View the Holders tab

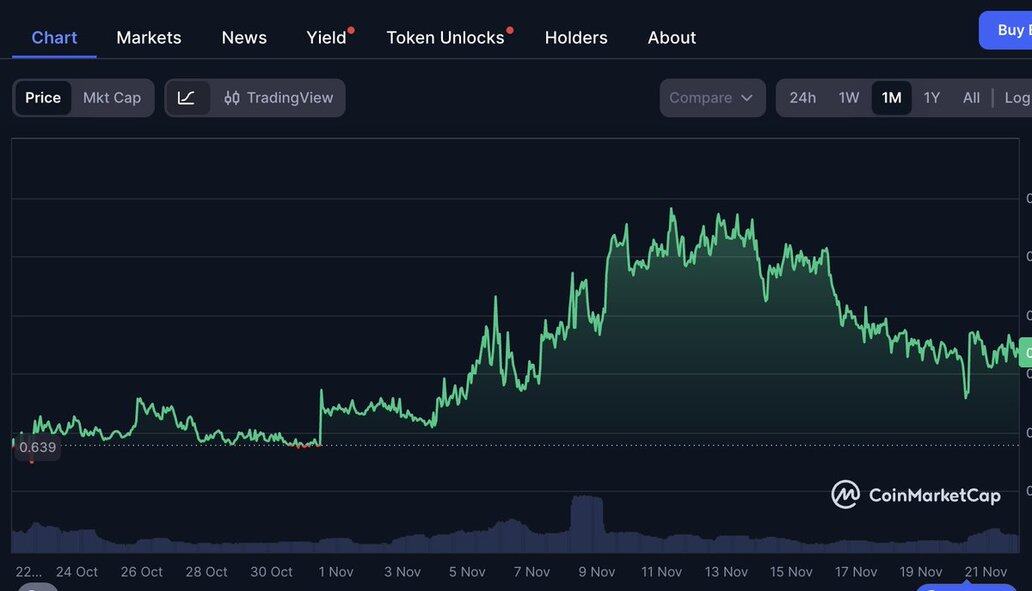click(x=576, y=38)
